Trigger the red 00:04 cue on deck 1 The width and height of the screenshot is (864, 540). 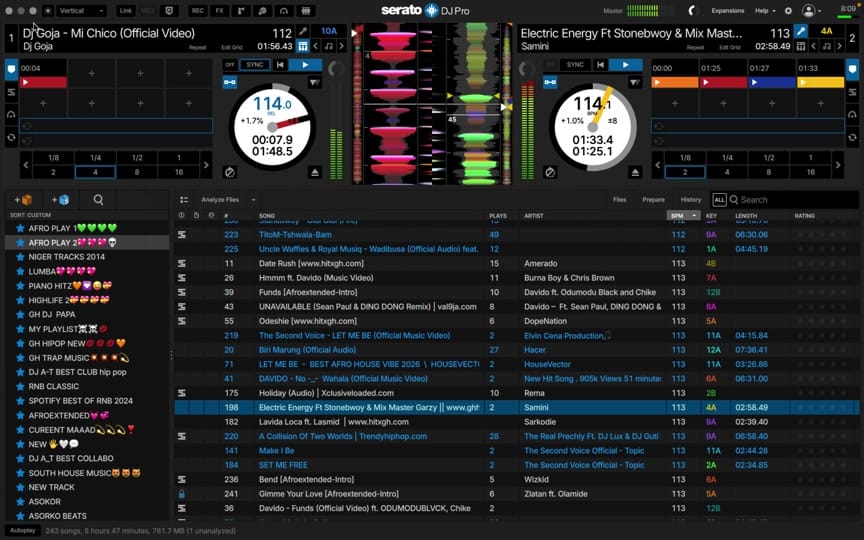coord(43,82)
